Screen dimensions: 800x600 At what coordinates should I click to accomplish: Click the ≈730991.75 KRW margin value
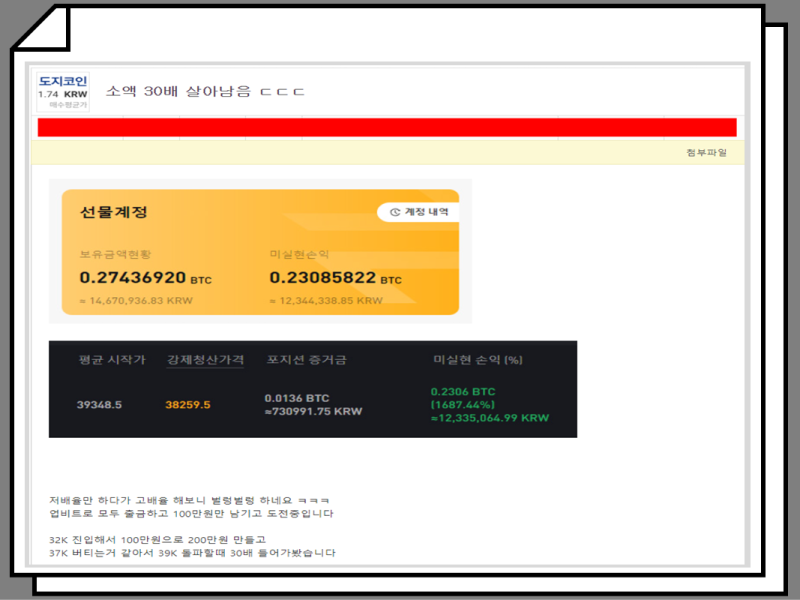313,411
